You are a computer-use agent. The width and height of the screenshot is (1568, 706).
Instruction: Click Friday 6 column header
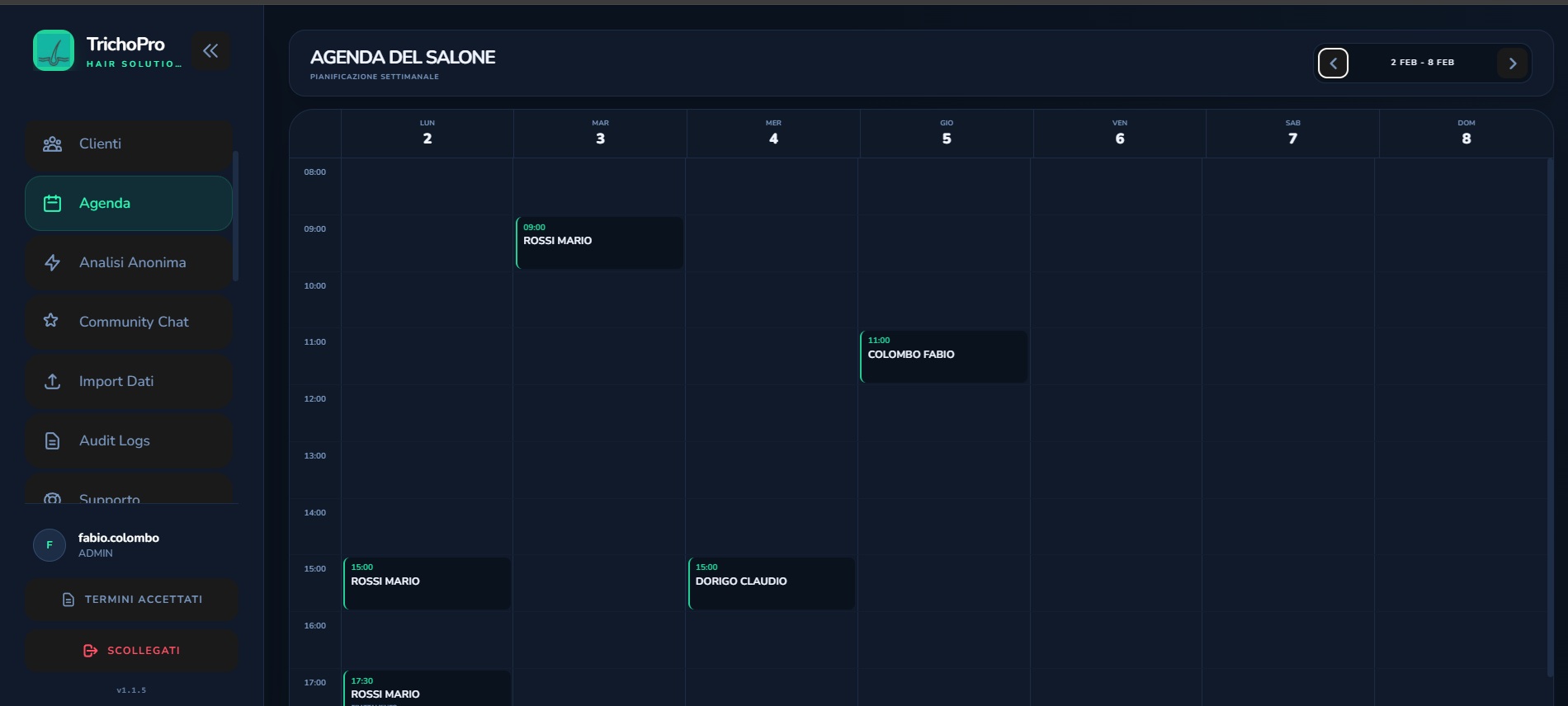click(x=1120, y=133)
